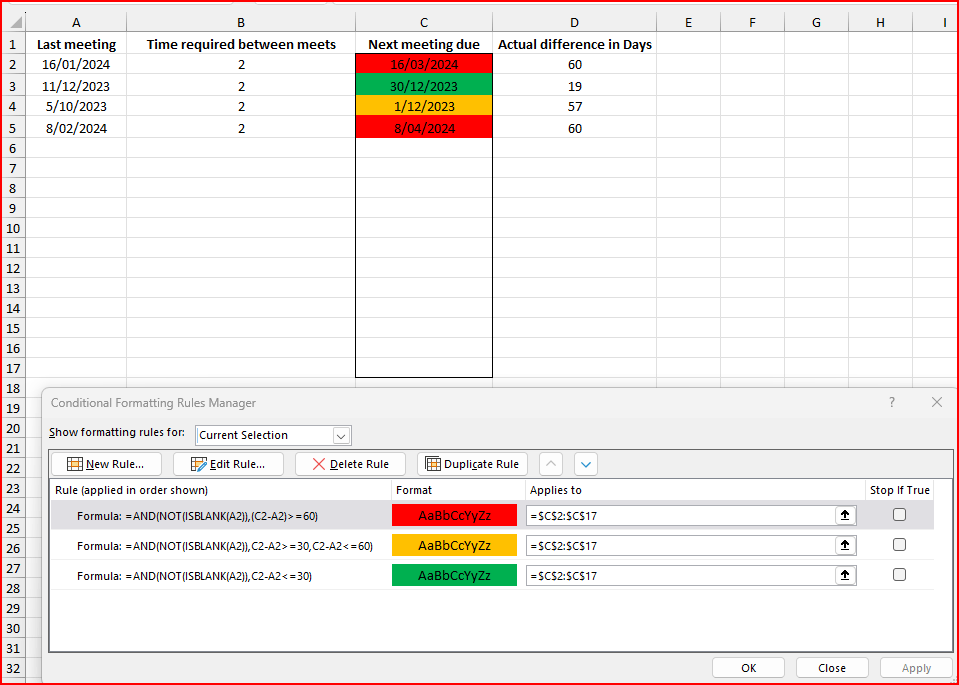Select column B header

(x=241, y=23)
